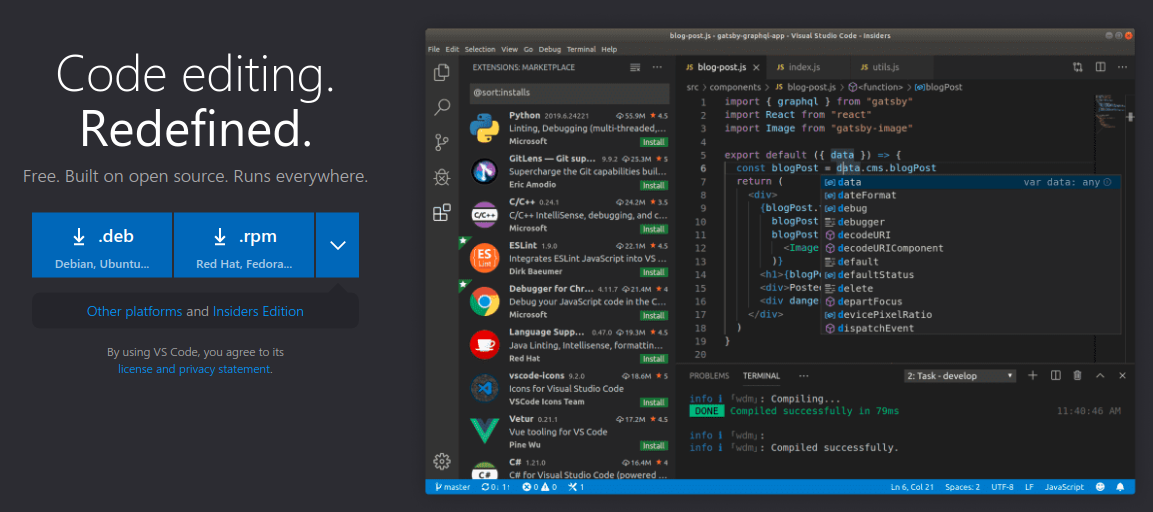The width and height of the screenshot is (1153, 512).
Task: Click the Chrome debugger extension logo
Action: tap(485, 301)
